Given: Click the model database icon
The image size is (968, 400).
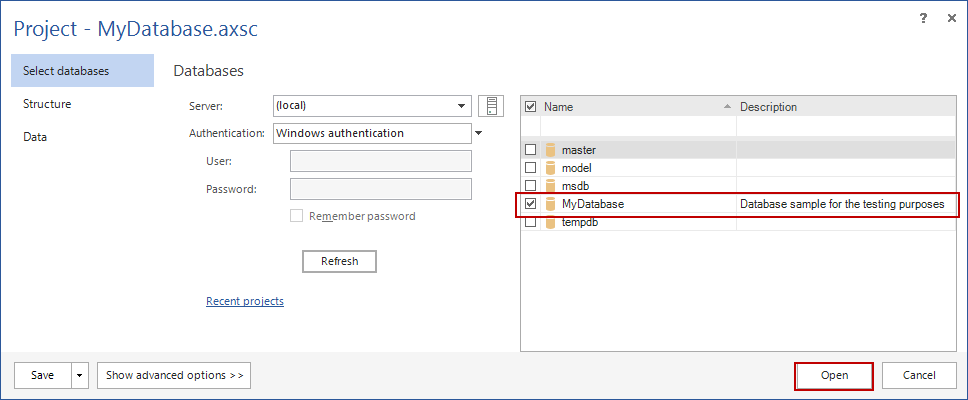Looking at the screenshot, I should coord(549,168).
